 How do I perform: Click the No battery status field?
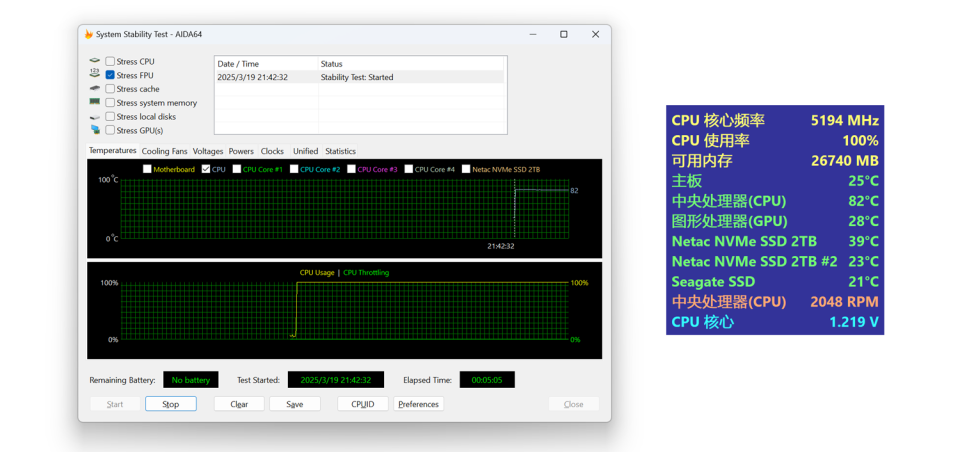point(190,380)
